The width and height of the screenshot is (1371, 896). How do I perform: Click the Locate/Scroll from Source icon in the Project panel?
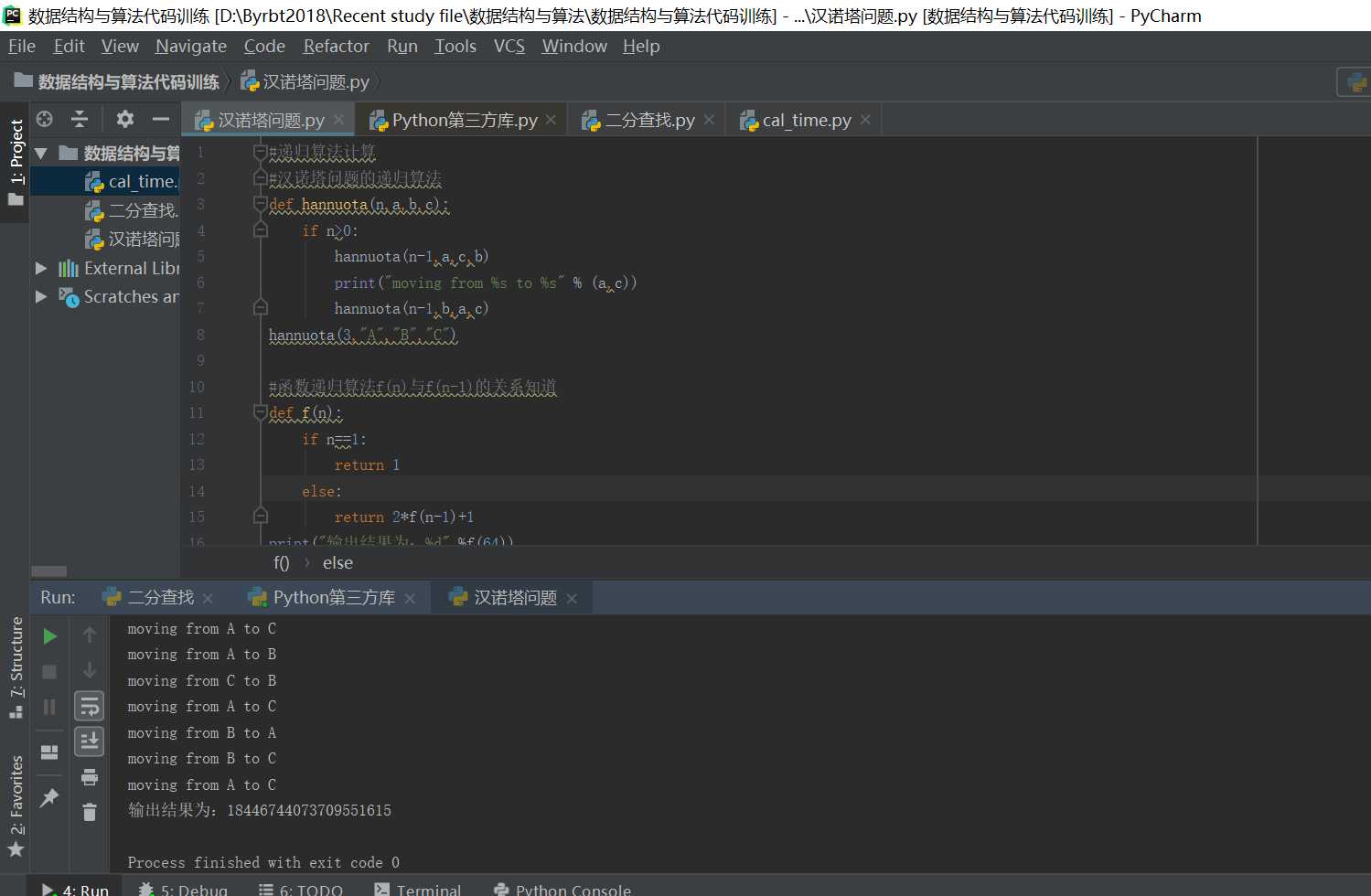point(45,119)
